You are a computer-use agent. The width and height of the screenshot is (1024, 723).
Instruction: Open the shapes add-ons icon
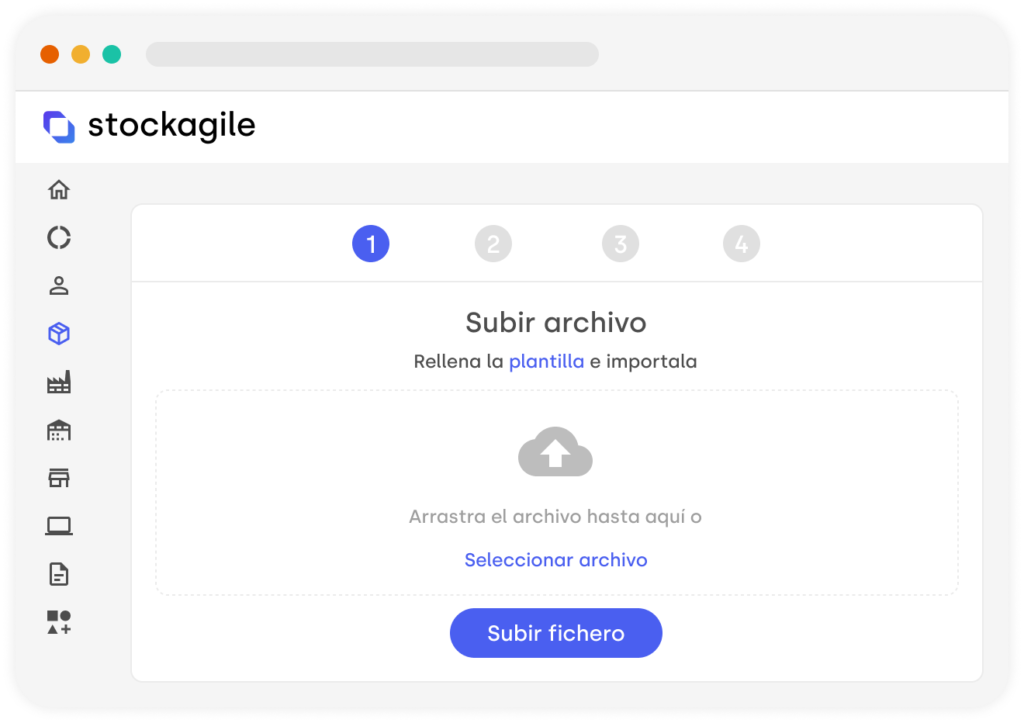click(59, 622)
